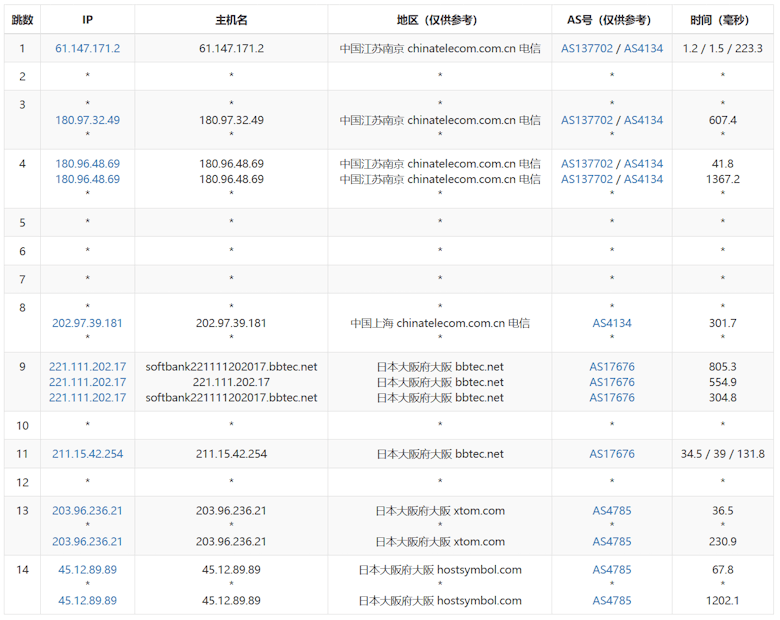Open the 221.111.202.17 IP link with 805.3 ms
The height and width of the screenshot is (620, 780).
point(88,367)
